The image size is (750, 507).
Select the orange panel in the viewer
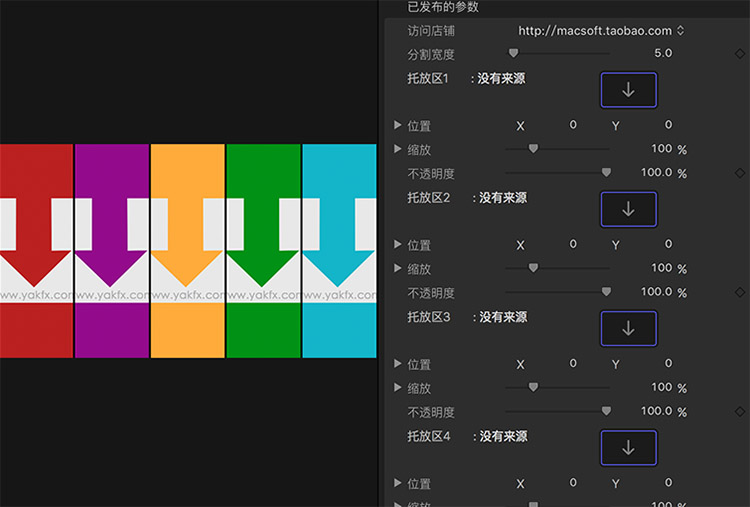(188, 251)
